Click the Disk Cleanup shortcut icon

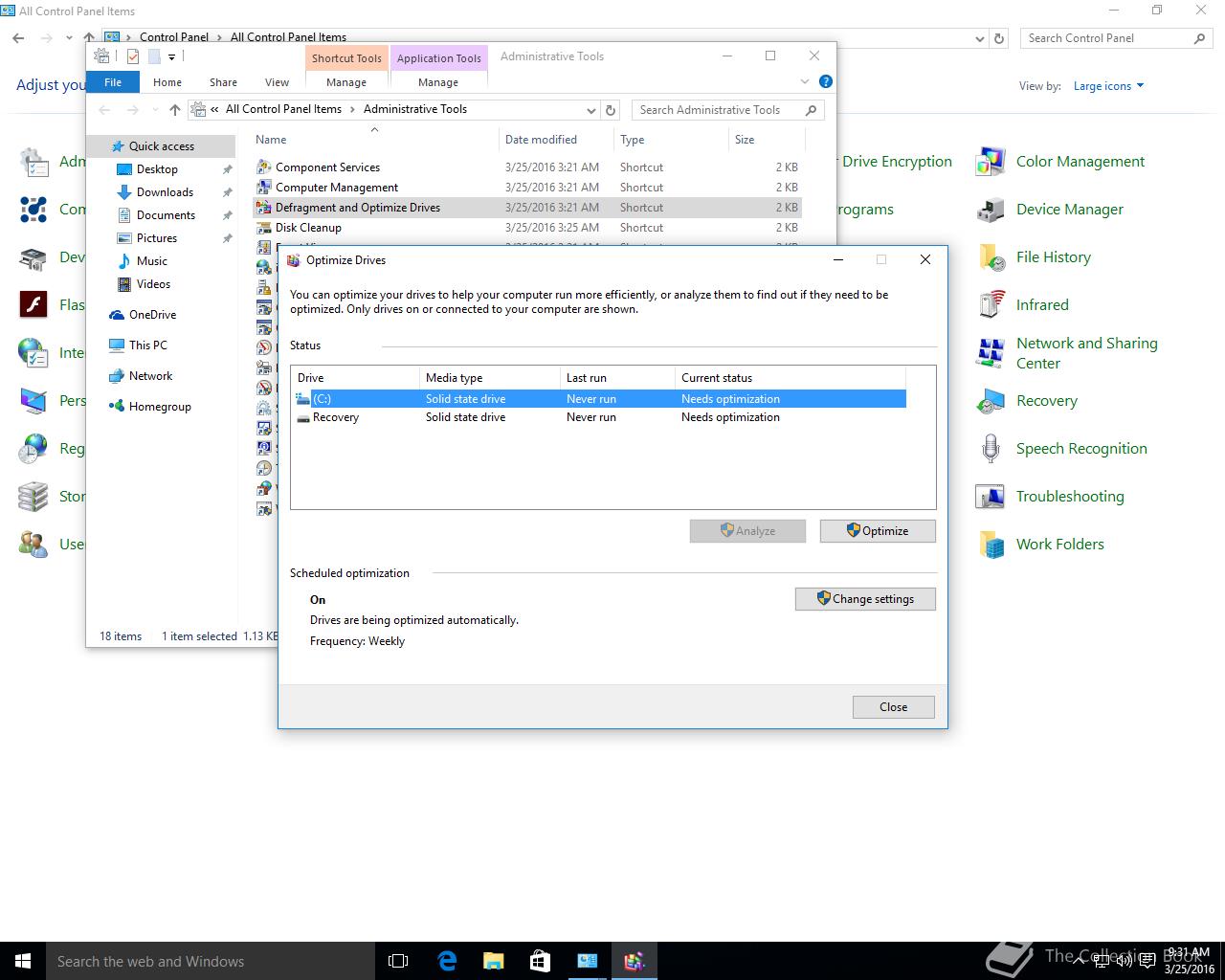(264, 228)
